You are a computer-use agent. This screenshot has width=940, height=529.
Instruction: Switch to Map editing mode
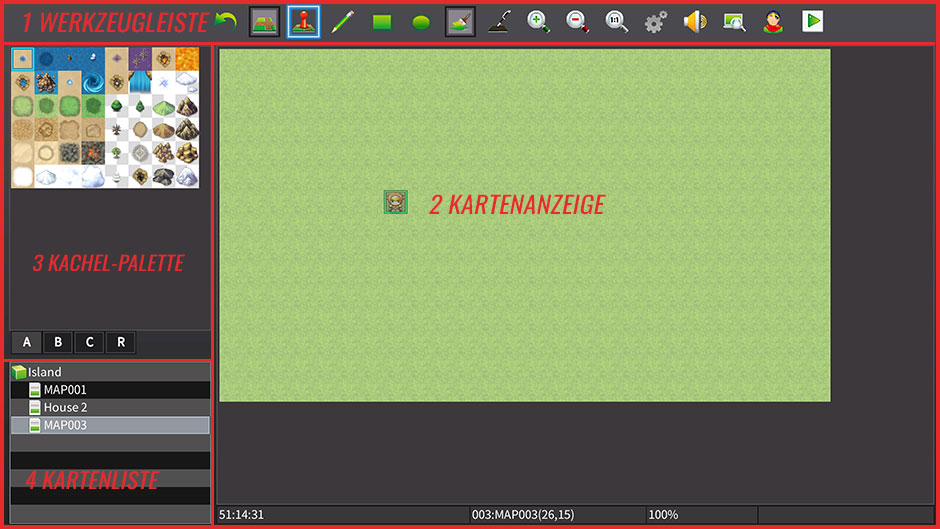pos(264,21)
